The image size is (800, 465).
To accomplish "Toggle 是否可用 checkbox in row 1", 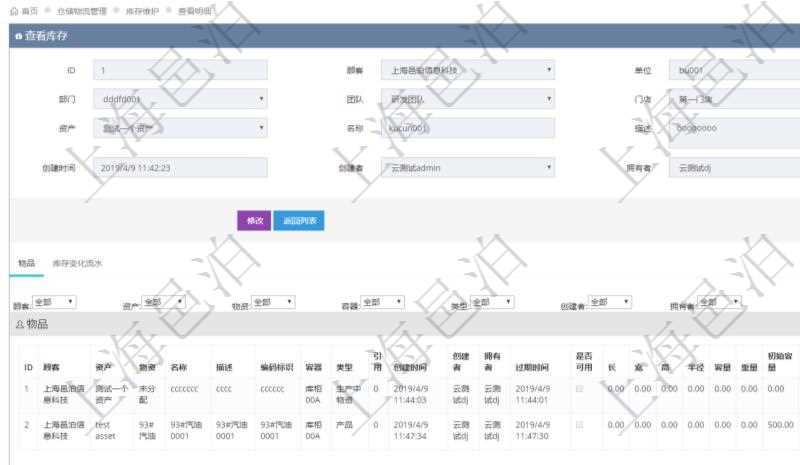I will [580, 390].
